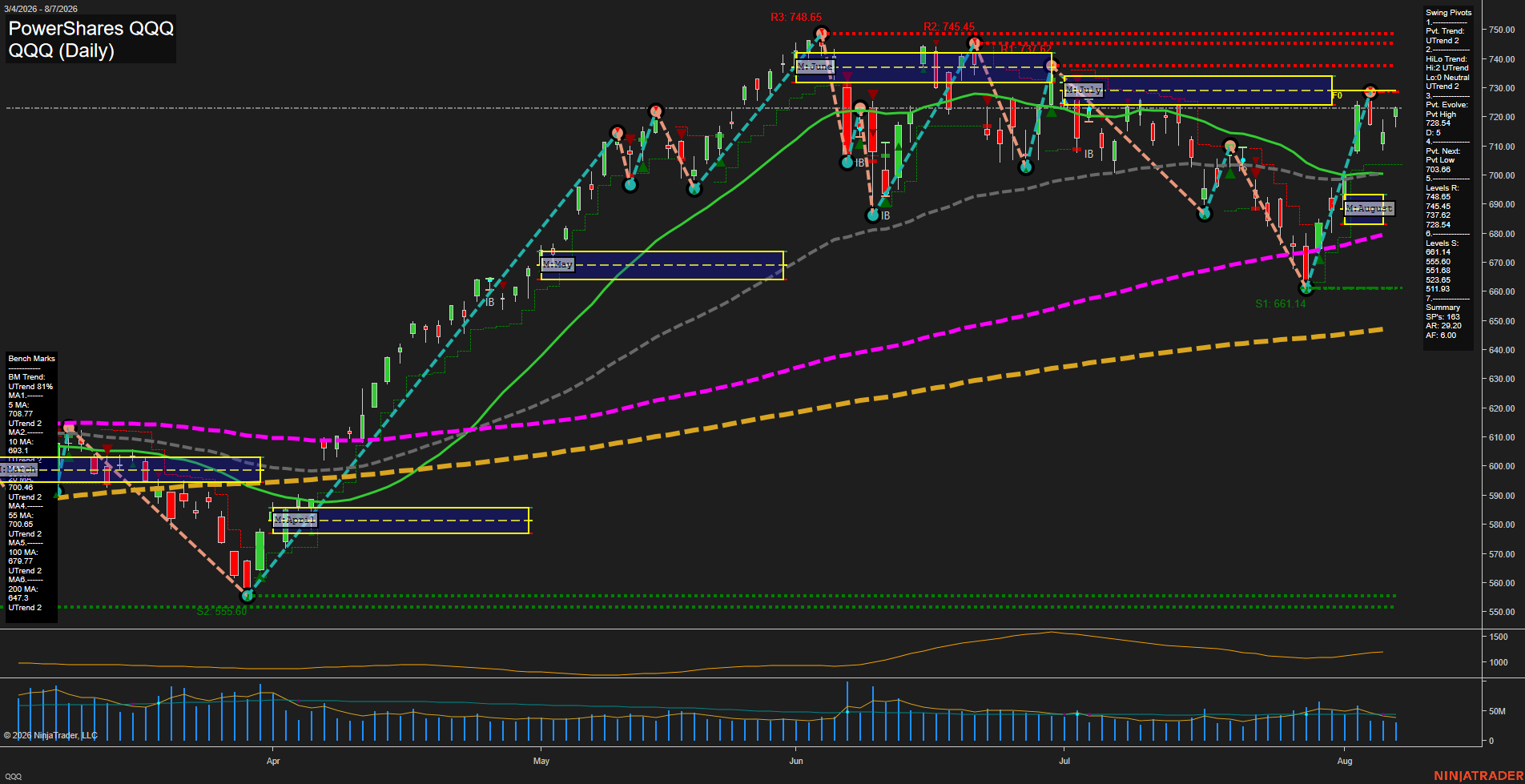
Task: Click the 647.3 moving average value
Action: (x=18, y=598)
